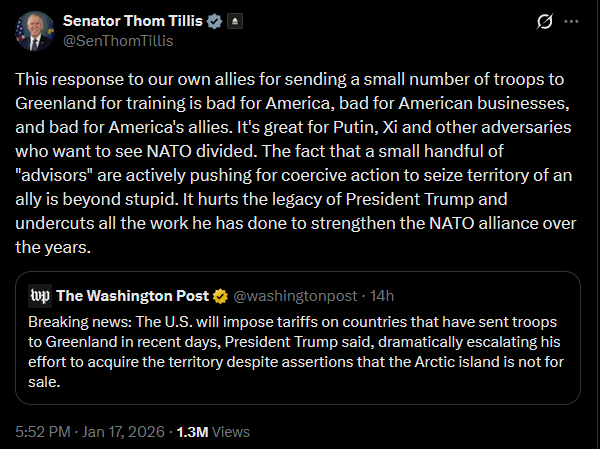Open the three-dot more options menu
600x449 pixels.
571,21
